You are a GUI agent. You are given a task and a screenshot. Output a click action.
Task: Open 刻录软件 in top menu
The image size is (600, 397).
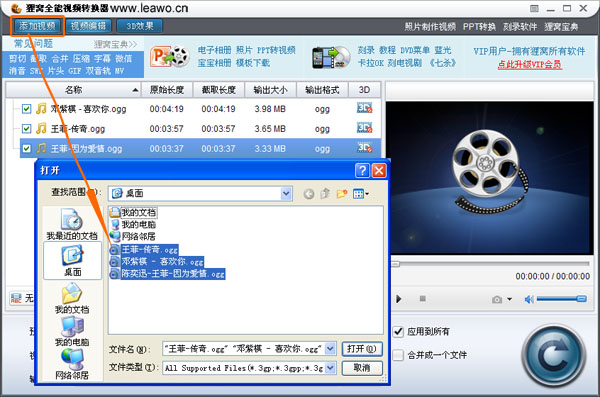(x=520, y=27)
